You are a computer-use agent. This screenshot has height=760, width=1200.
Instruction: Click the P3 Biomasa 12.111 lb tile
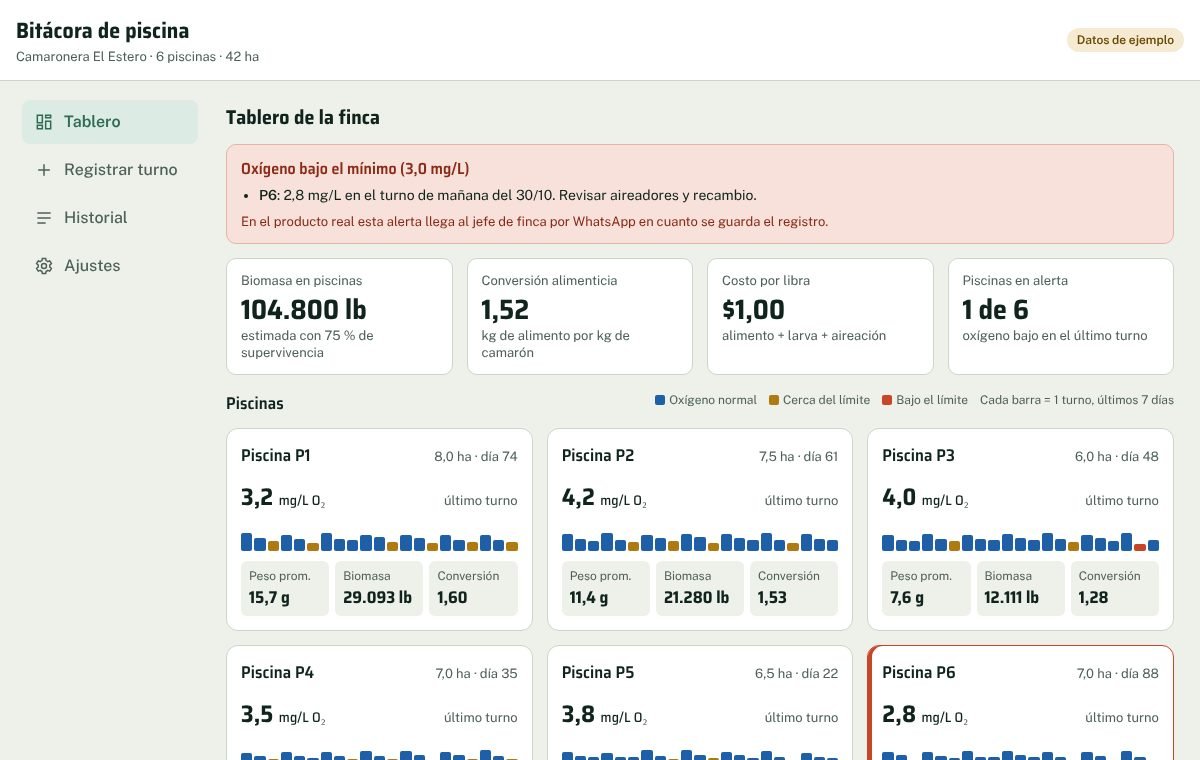point(1020,588)
